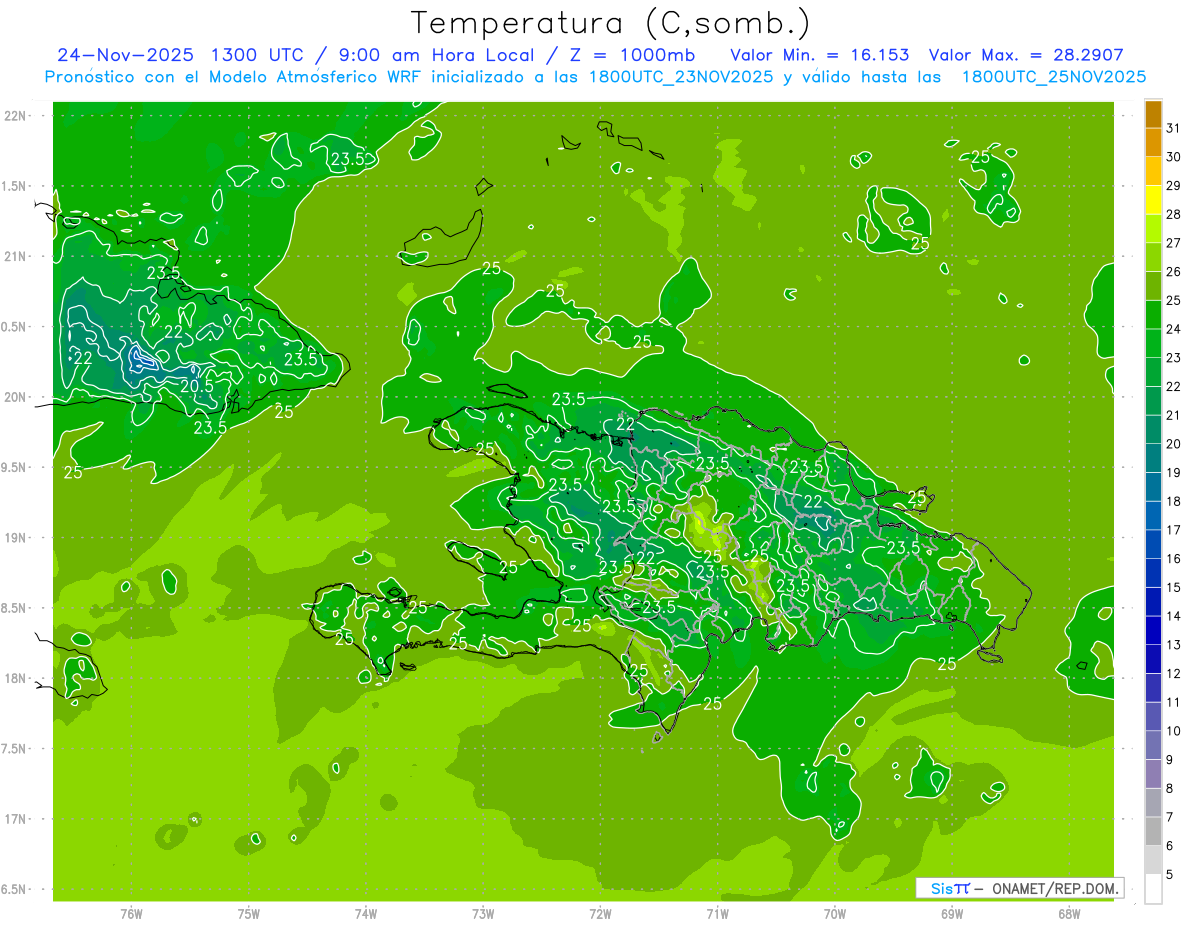Click the 70W longitude axis label
Viewport: 1200px width, 927px height.
pos(835,913)
